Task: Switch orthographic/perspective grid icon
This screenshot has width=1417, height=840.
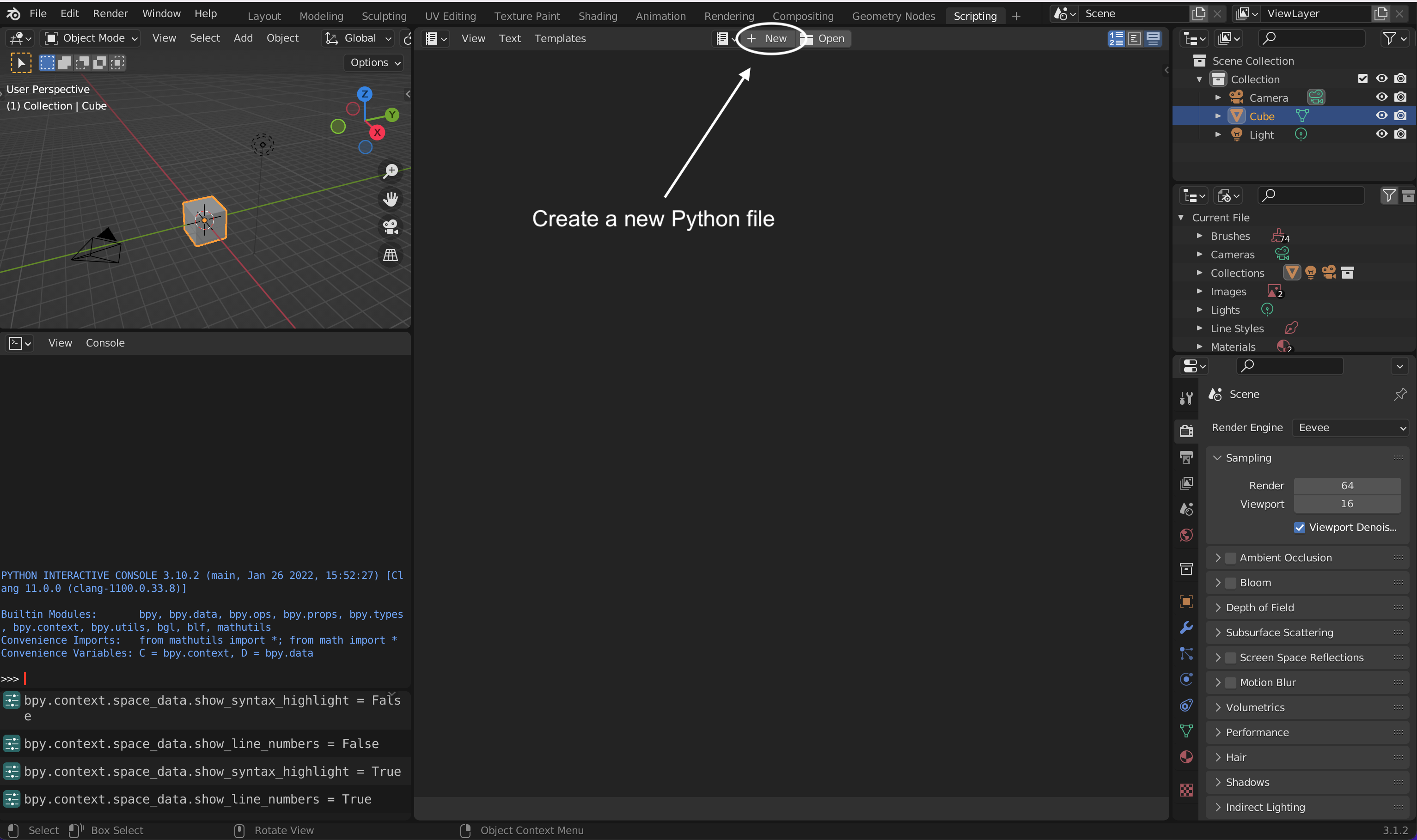Action: pos(391,256)
